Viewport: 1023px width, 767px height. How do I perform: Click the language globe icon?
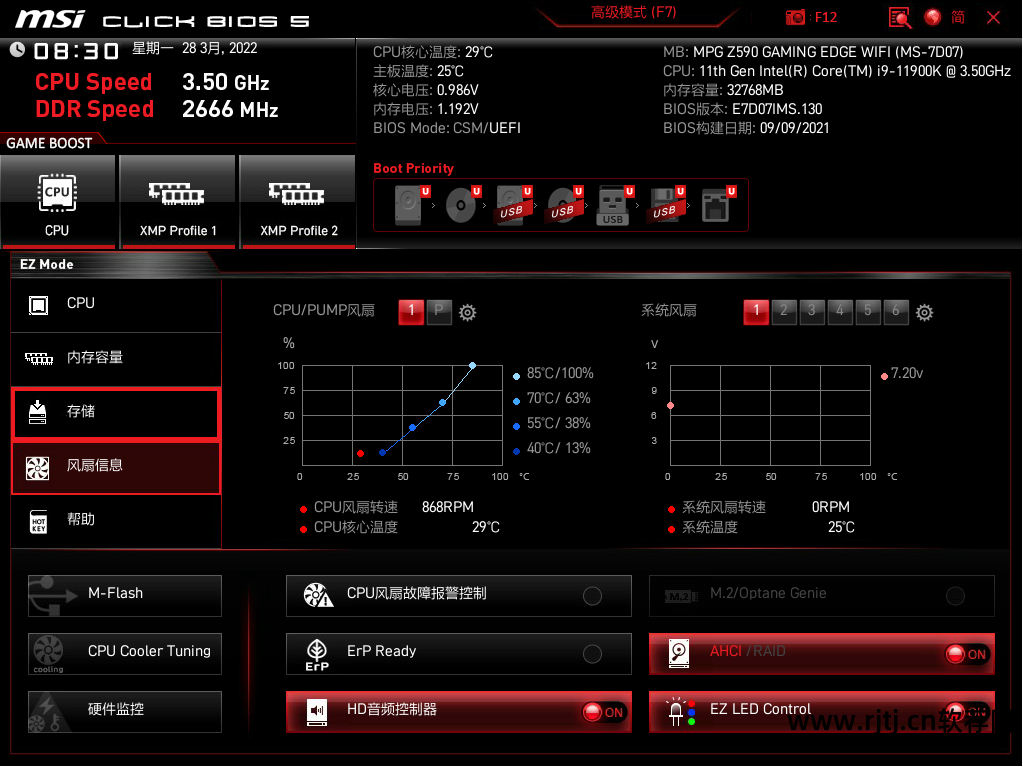pyautogui.click(x=933, y=17)
